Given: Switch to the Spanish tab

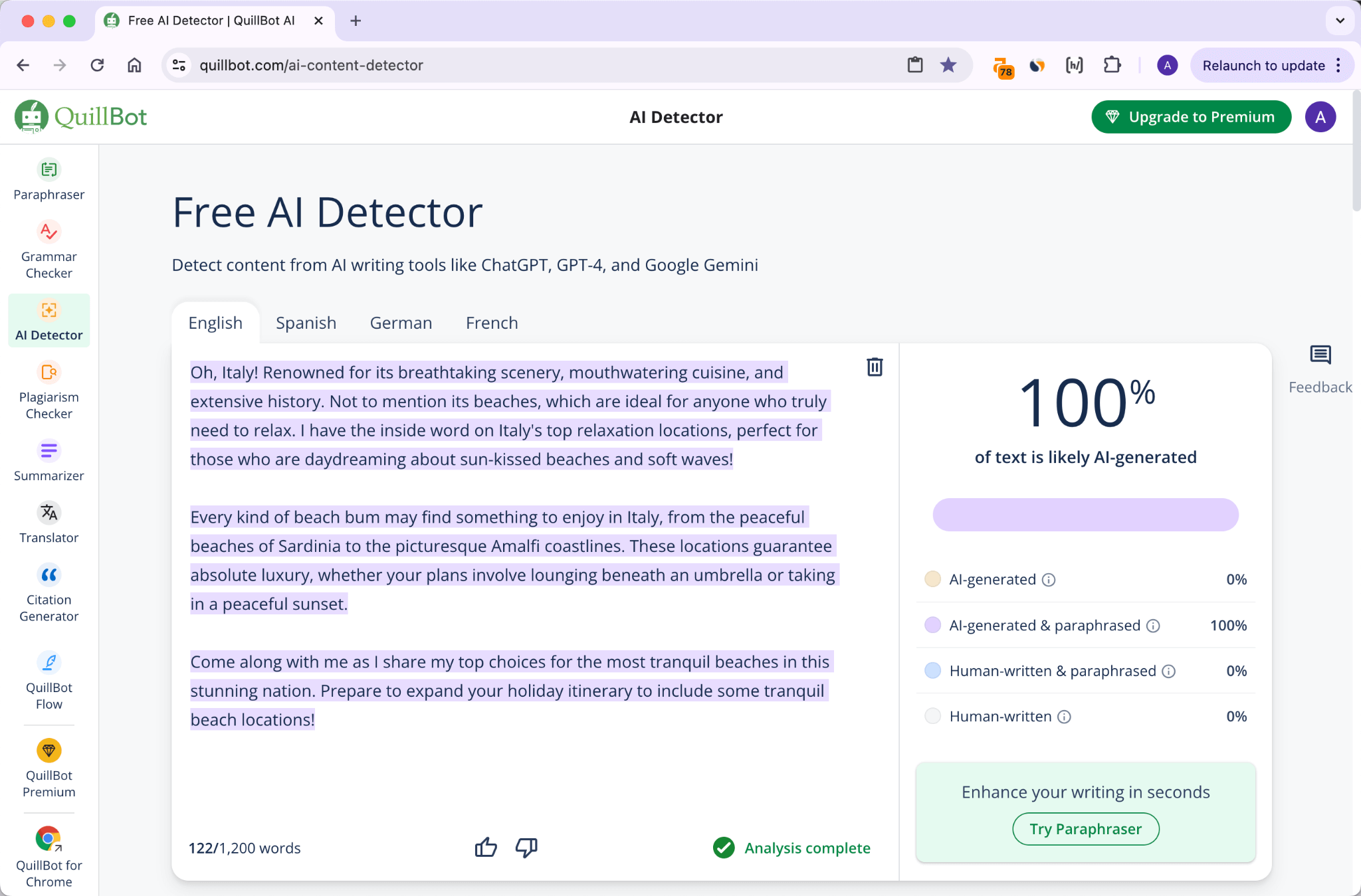Looking at the screenshot, I should [x=306, y=323].
